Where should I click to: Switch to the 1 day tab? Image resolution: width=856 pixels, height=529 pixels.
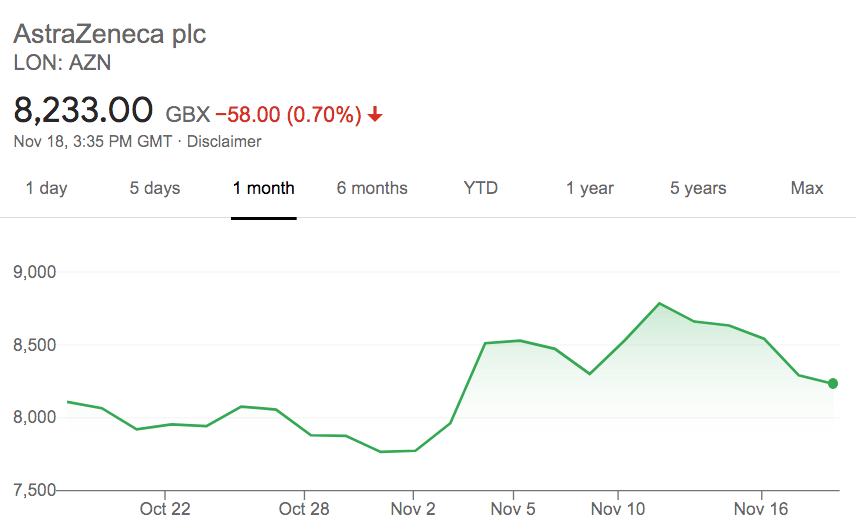(46, 188)
